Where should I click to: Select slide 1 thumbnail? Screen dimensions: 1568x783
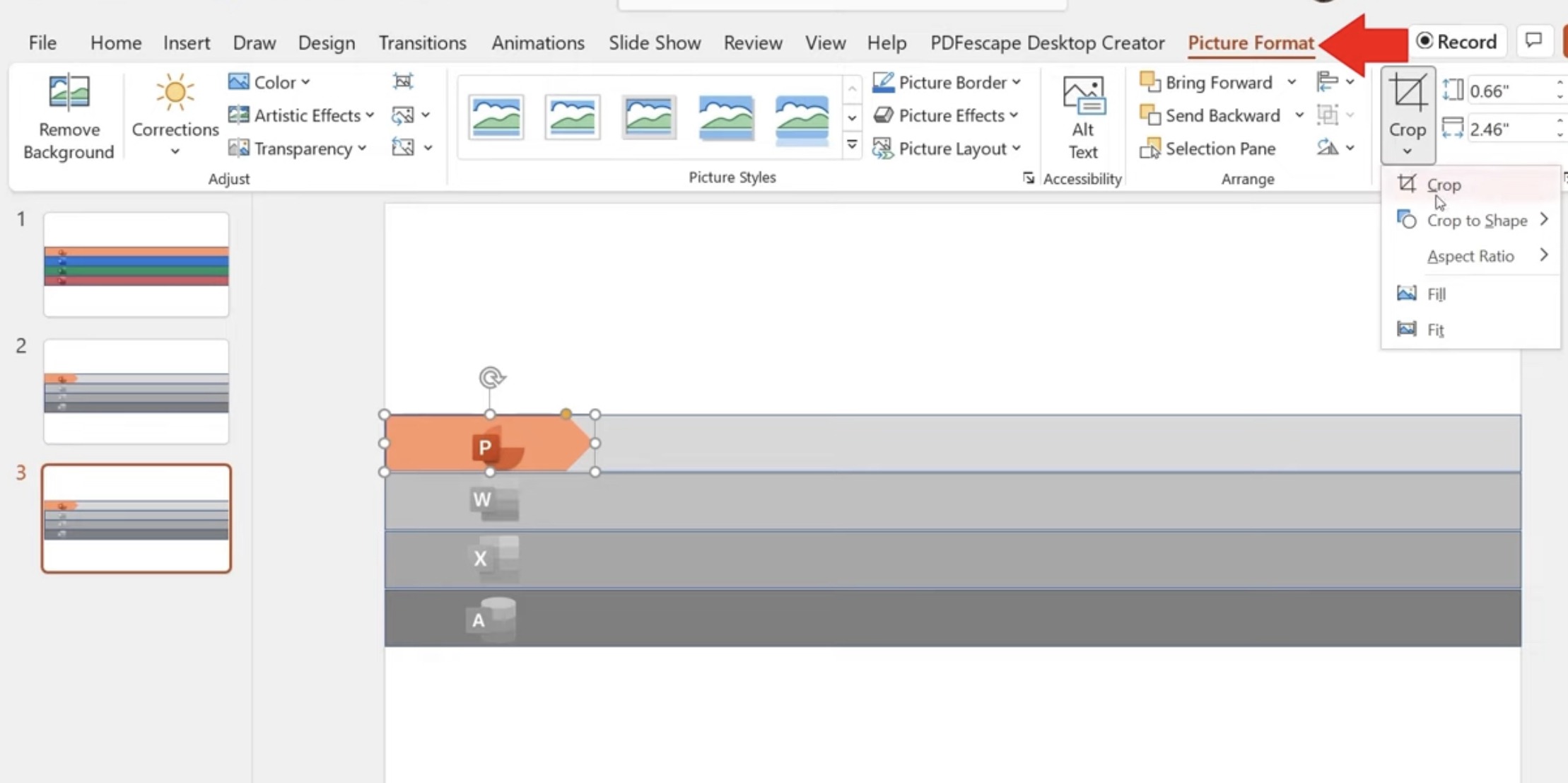pyautogui.click(x=136, y=265)
